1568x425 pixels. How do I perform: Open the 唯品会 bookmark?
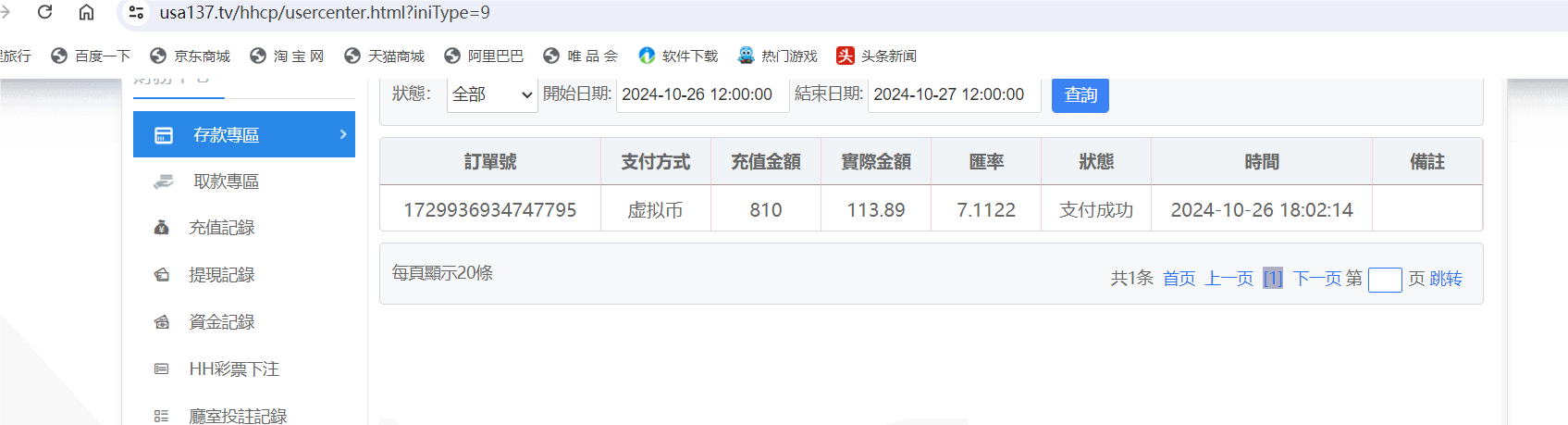tap(581, 56)
